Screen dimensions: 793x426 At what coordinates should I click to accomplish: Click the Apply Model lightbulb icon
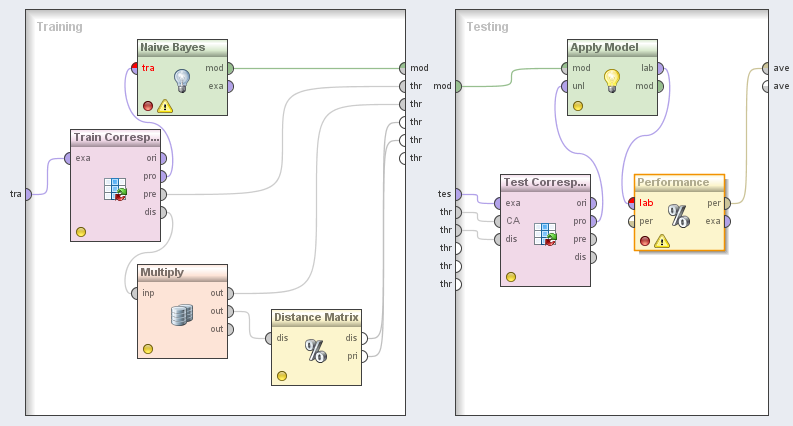[611, 79]
